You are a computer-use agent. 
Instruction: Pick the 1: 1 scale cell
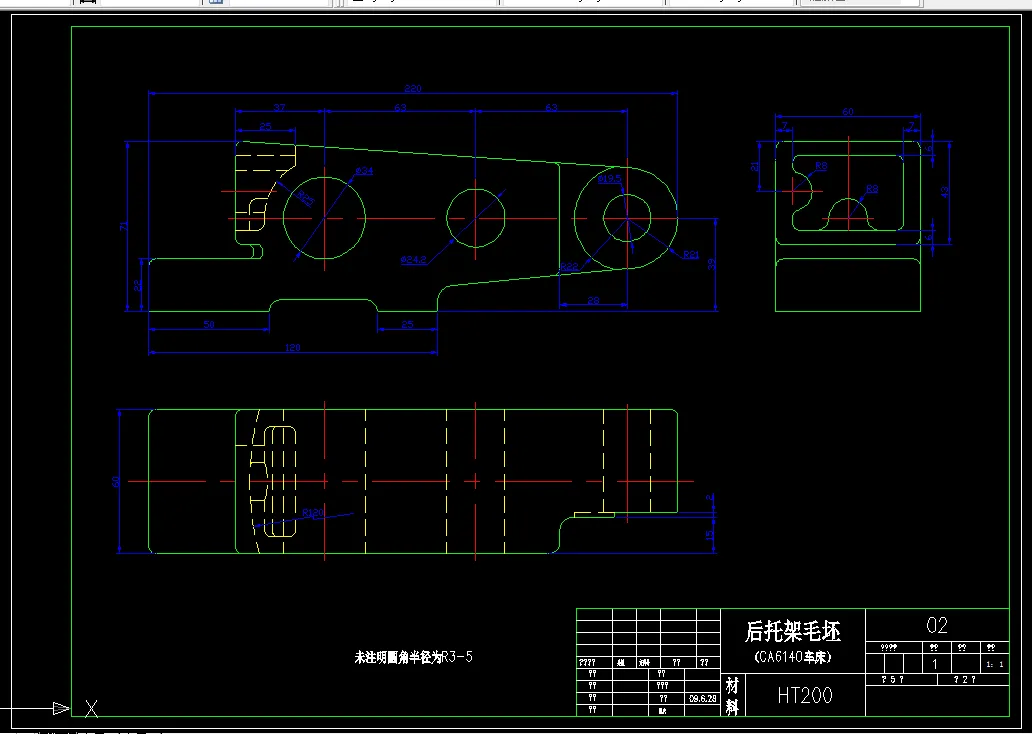(x=995, y=664)
